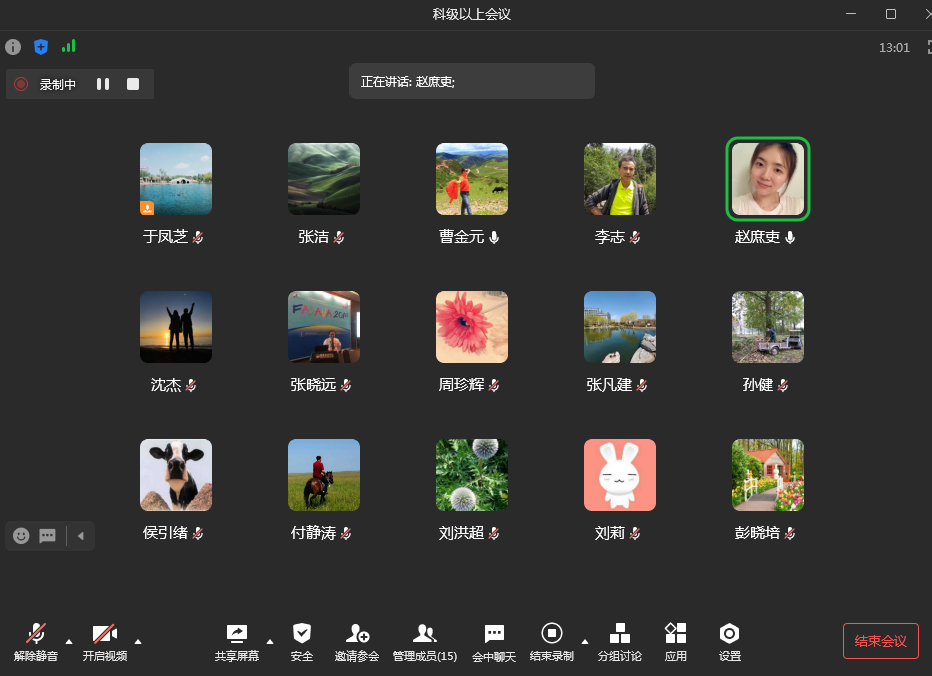This screenshot has width=932, height=676.
Task: Click the red 结束会议 button
Action: 880,641
